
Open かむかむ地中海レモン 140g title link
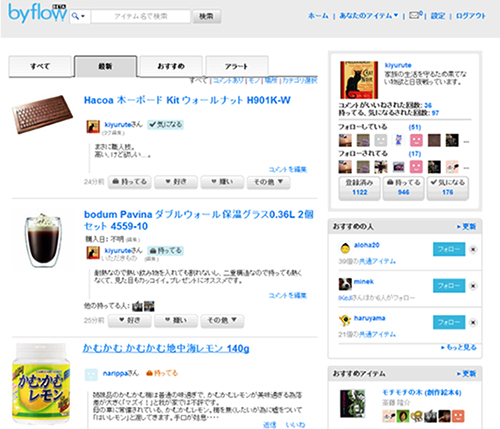click(x=166, y=348)
